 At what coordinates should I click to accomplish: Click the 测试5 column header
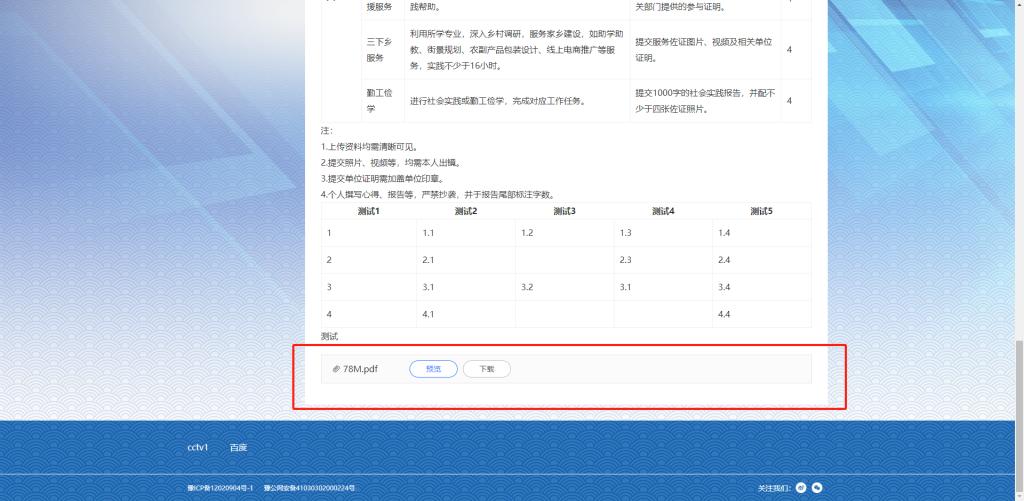761,211
